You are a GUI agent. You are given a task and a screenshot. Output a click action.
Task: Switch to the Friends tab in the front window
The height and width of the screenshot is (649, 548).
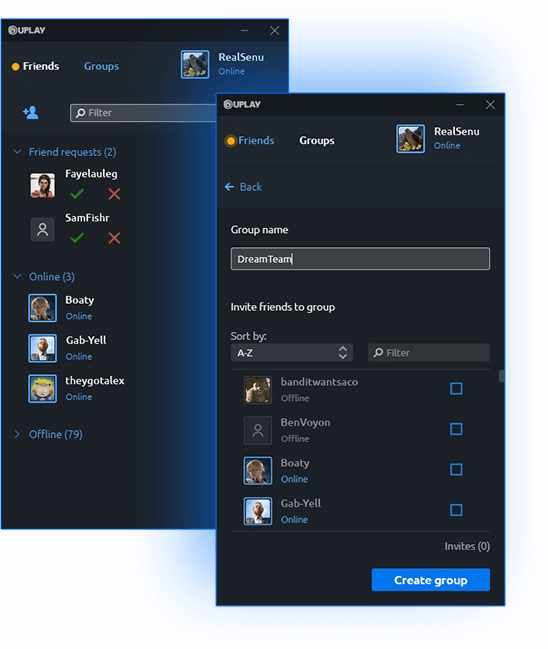256,141
